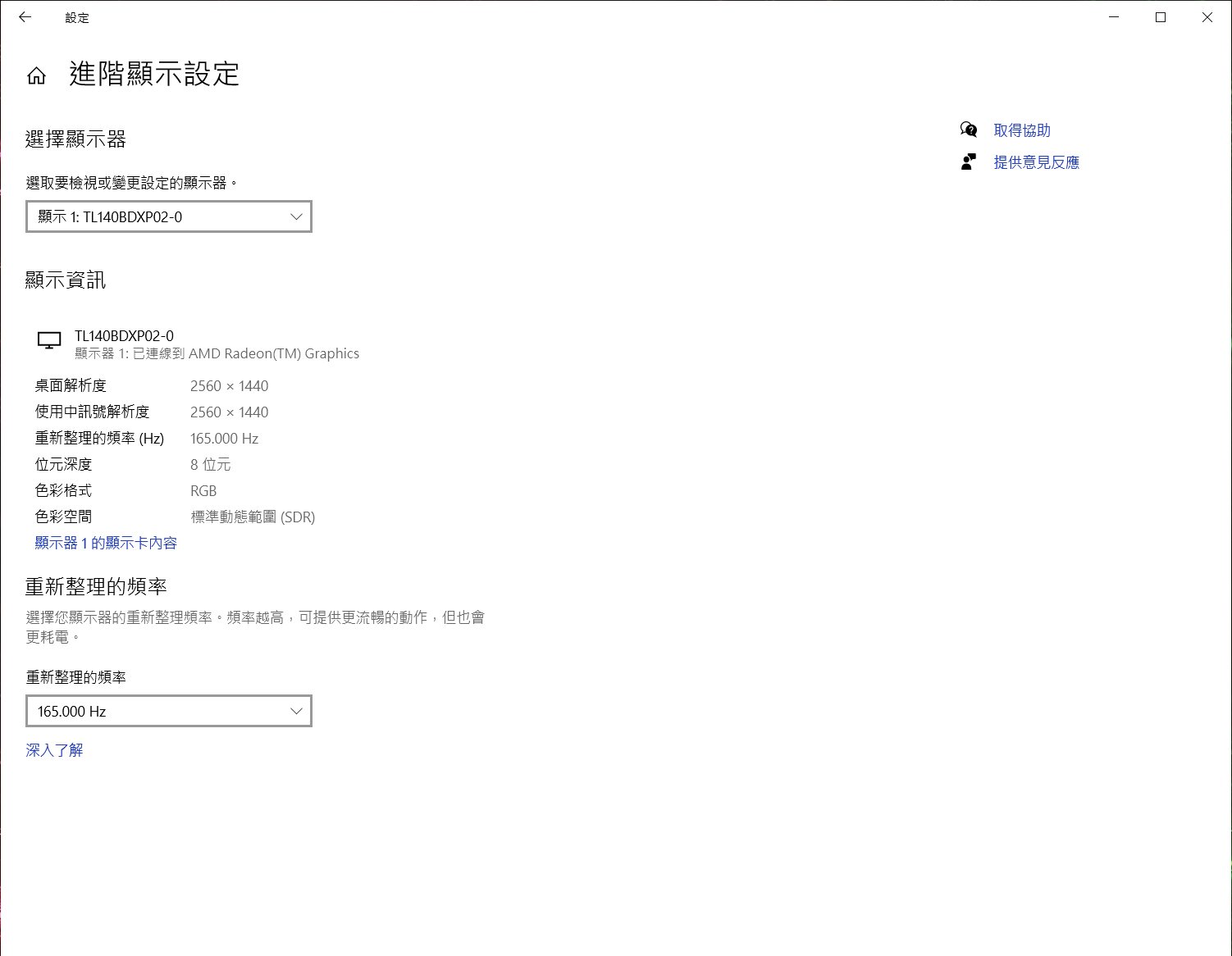Click the chat bubble icon beside 取得協助
This screenshot has height=956, width=1232.
(969, 130)
